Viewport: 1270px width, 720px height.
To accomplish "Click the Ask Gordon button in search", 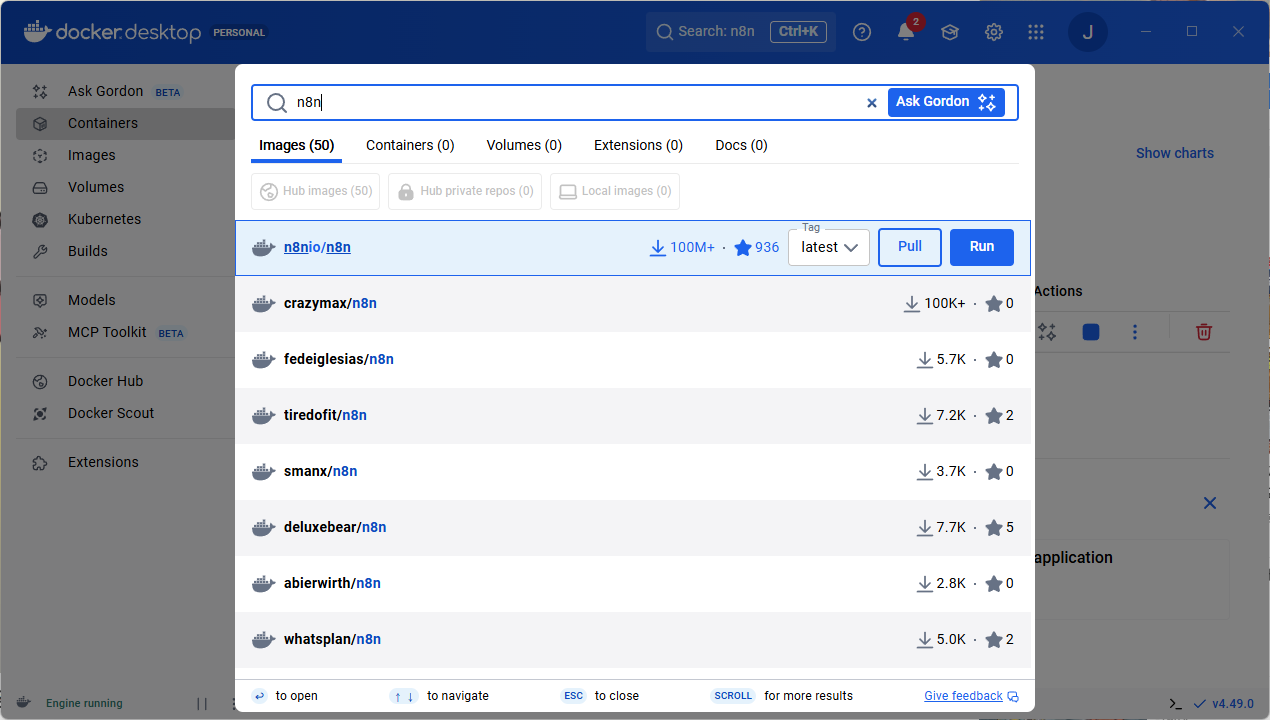I will coord(946,102).
